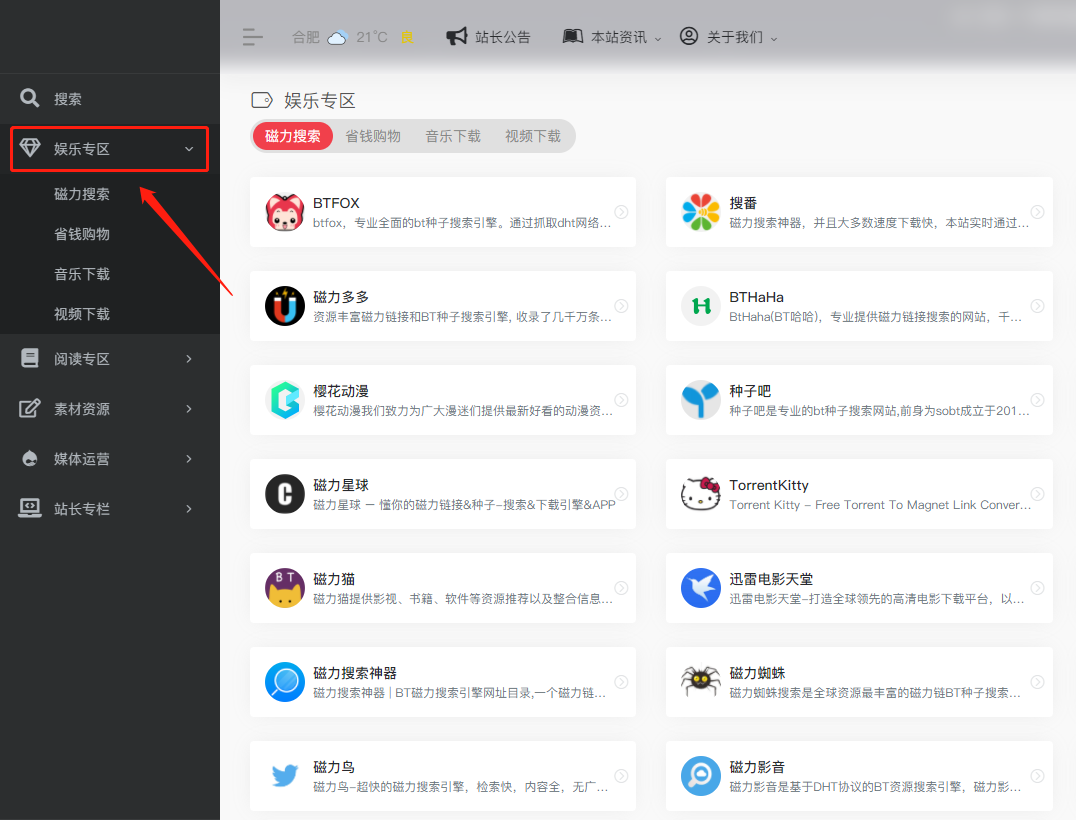Open the BTHaHa title link
The width and height of the screenshot is (1076, 820).
point(756,297)
